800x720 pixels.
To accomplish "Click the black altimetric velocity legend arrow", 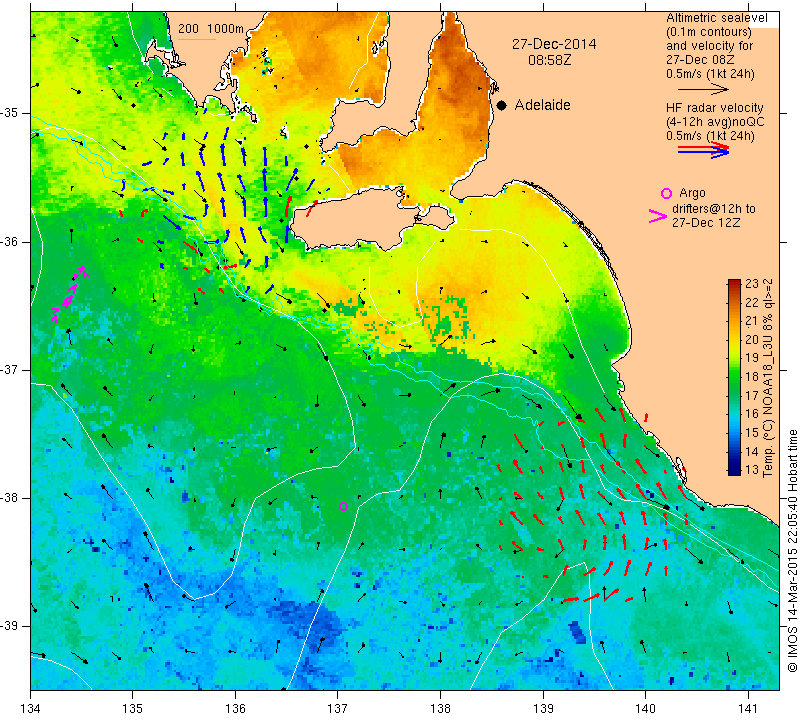I will pyautogui.click(x=703, y=90).
